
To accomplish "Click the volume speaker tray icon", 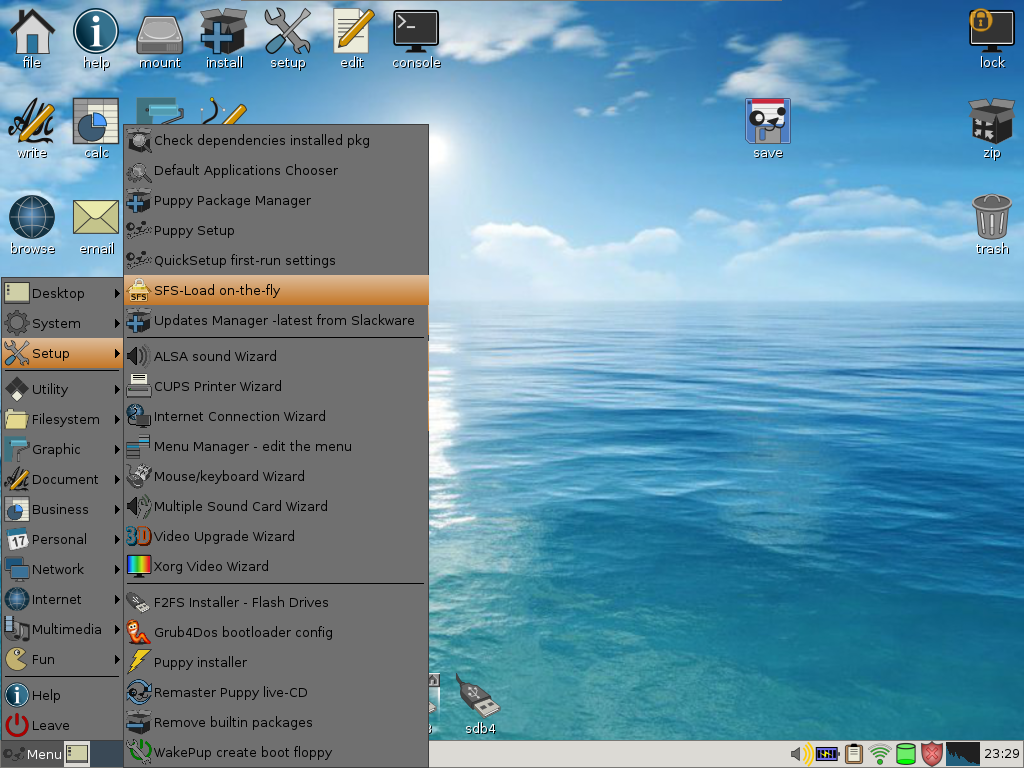I will (x=801, y=754).
